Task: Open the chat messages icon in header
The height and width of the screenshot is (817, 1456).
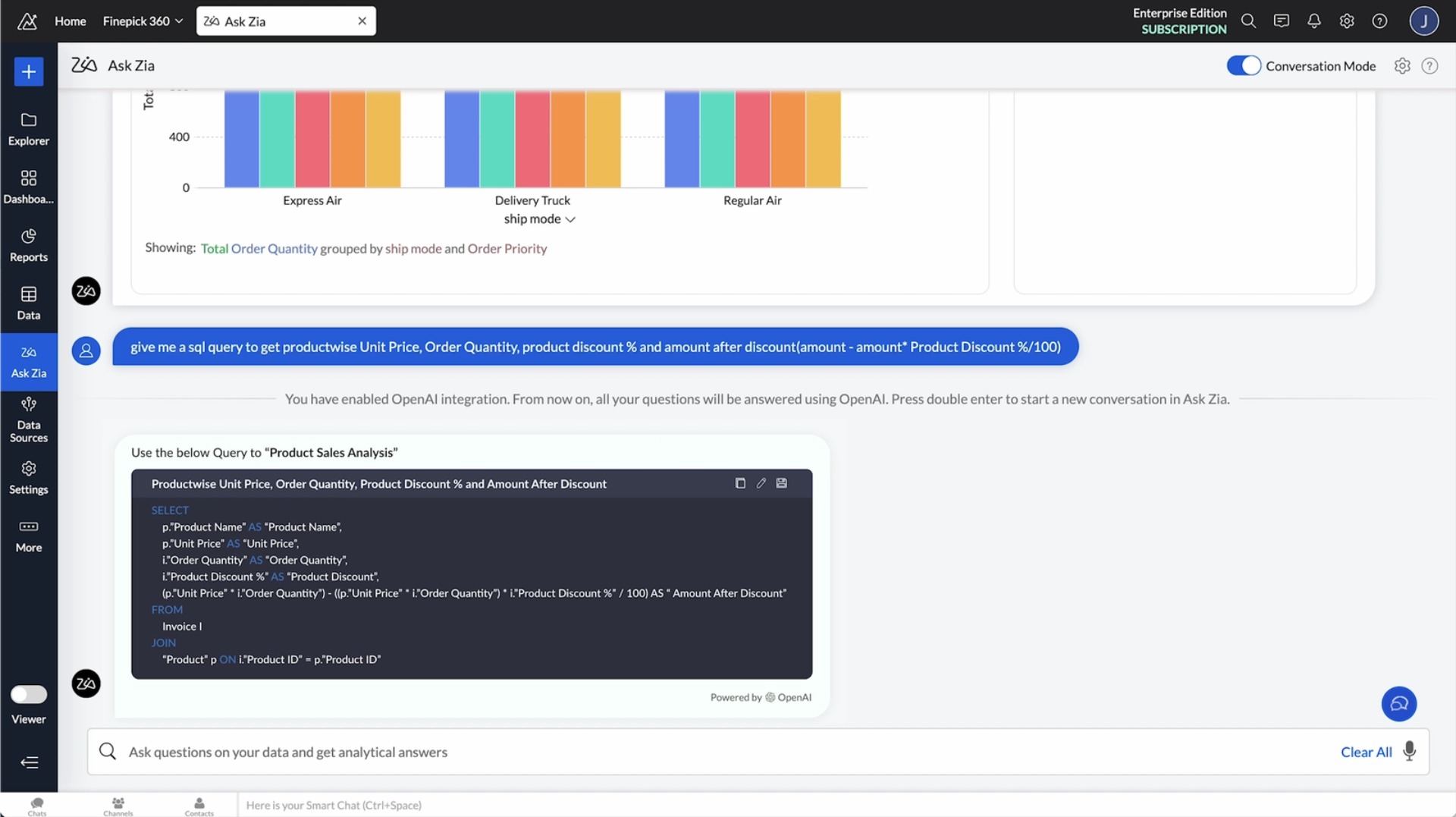Action: (x=1281, y=21)
